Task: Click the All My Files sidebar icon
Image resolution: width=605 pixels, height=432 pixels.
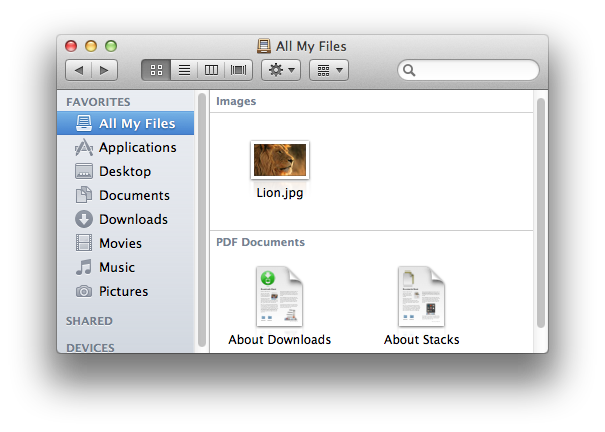Action: (84, 123)
